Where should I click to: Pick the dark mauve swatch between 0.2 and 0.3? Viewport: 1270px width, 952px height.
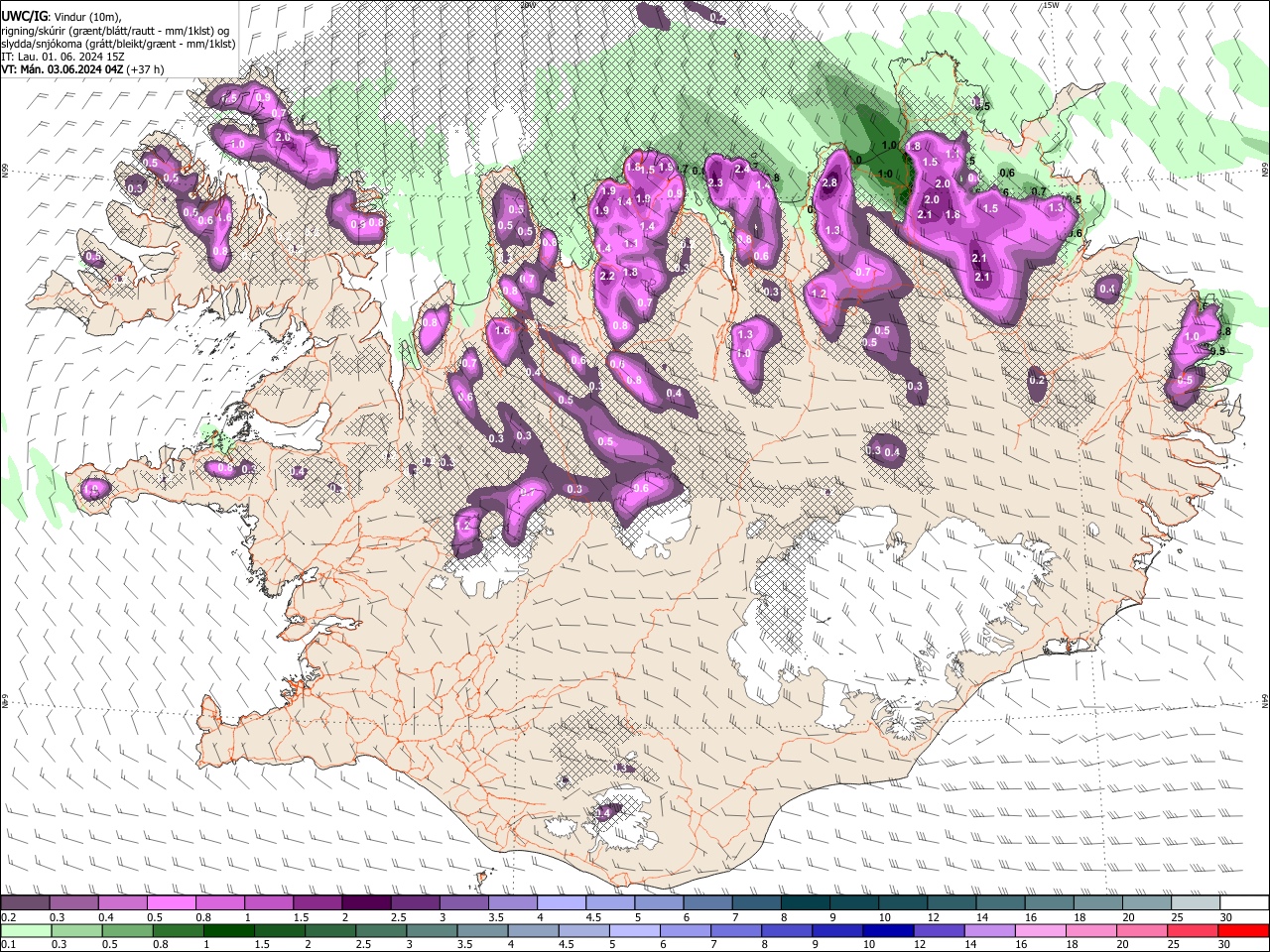[25, 903]
